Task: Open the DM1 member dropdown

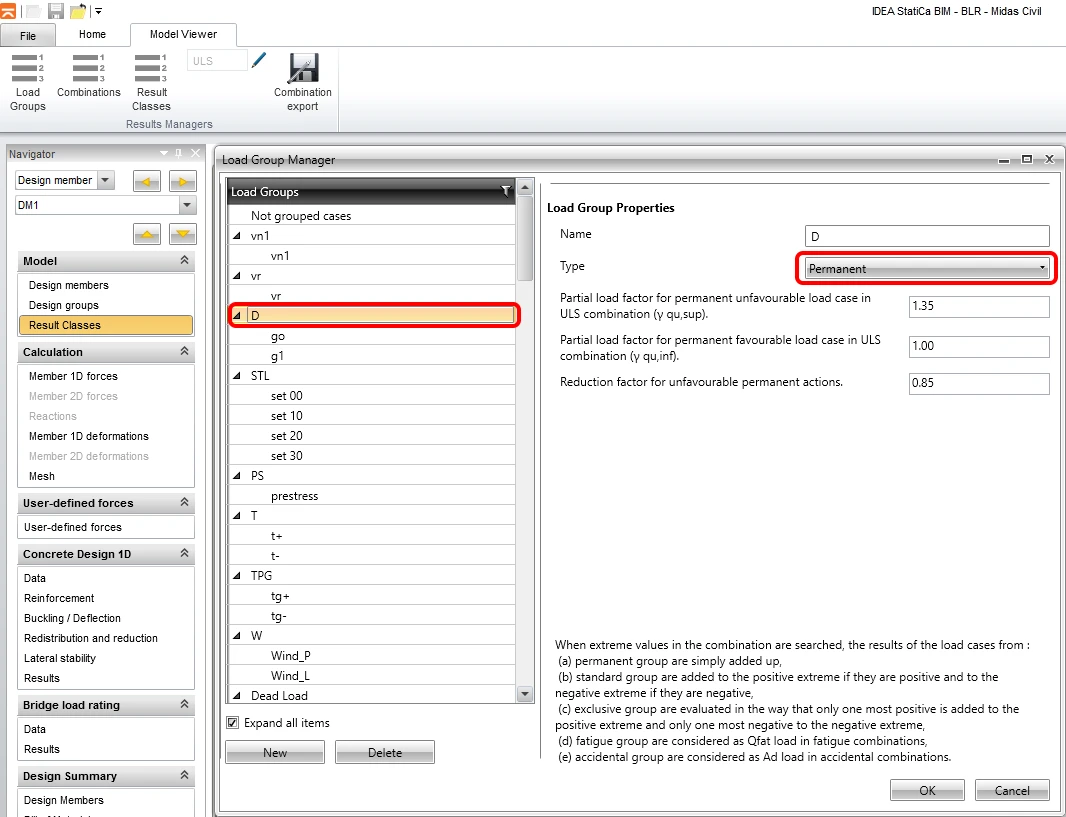Action: pos(187,205)
